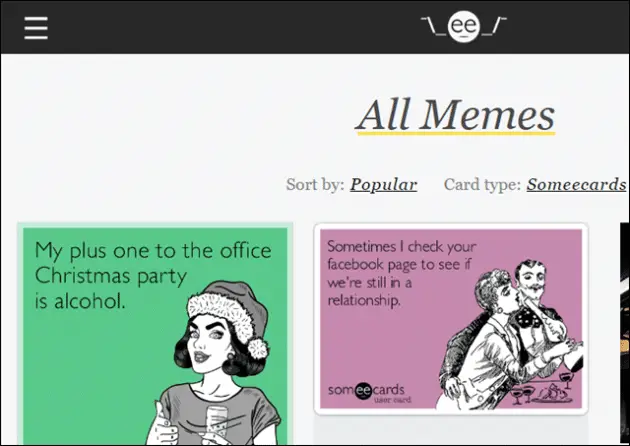630x446 pixels.
Task: Click the someecards logo on pink card
Action: (366, 391)
